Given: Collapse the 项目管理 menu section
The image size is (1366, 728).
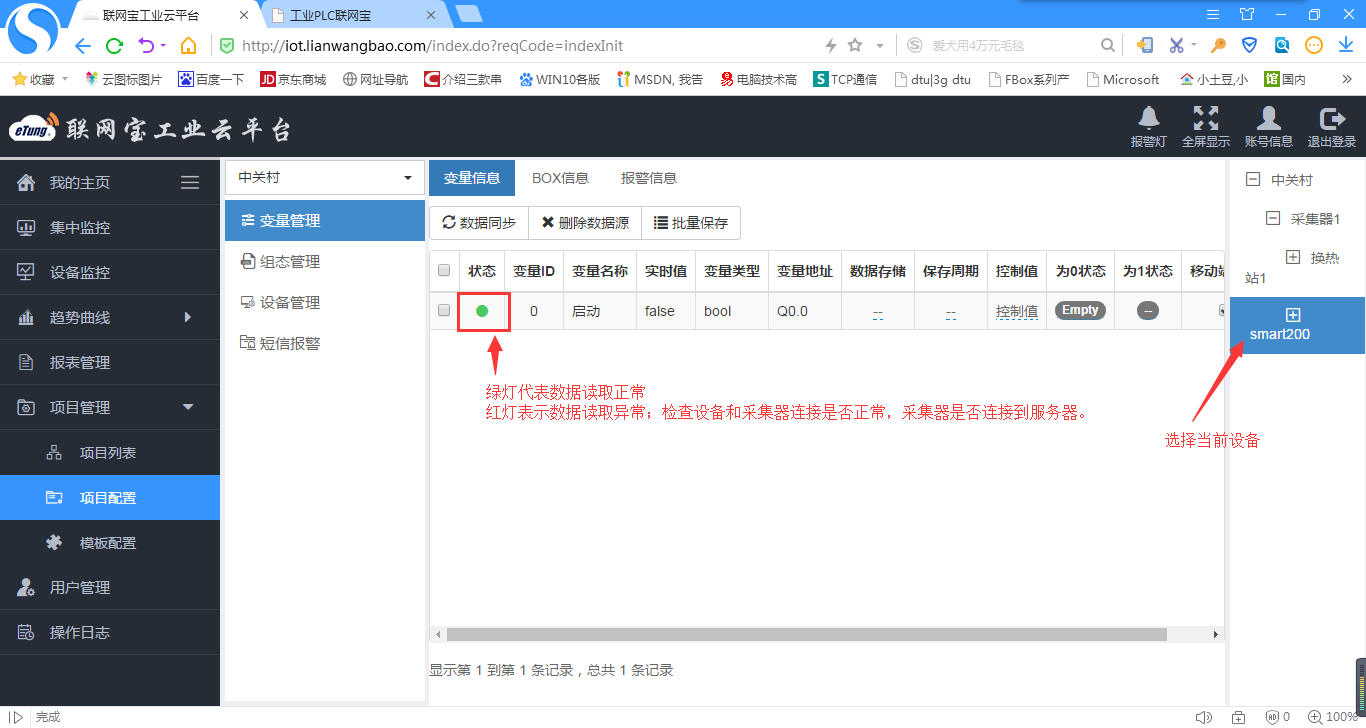Looking at the screenshot, I should pyautogui.click(x=187, y=407).
